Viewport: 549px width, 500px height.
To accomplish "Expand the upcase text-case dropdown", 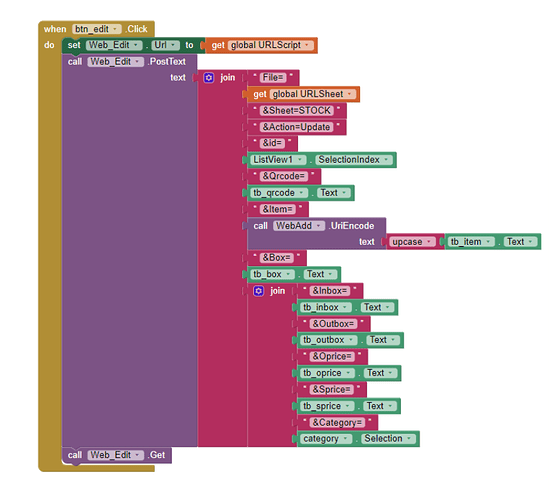I will [412, 242].
